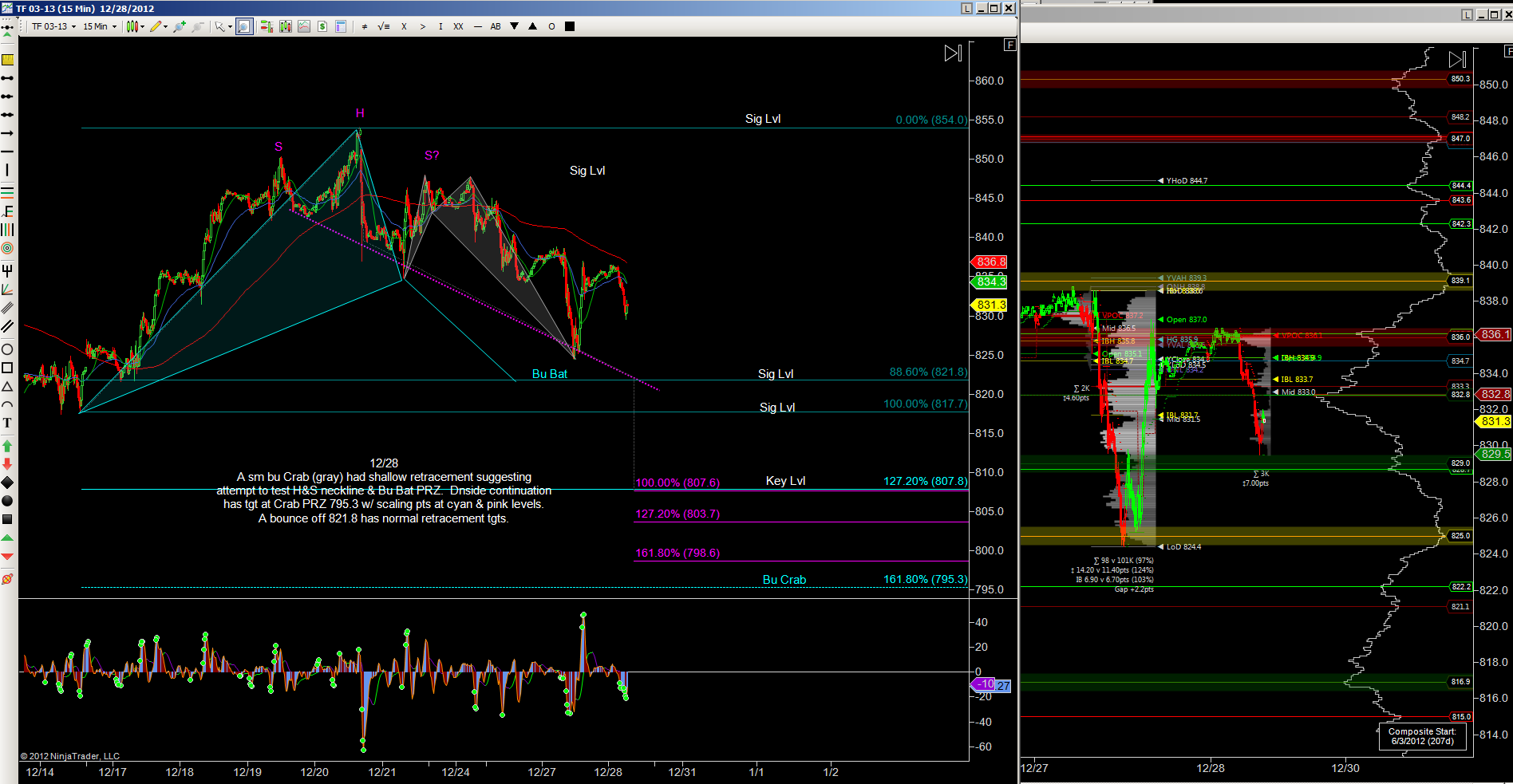This screenshot has width=1513, height=784.
Task: Select the ruler tool in left sidebar
Action: (x=7, y=59)
